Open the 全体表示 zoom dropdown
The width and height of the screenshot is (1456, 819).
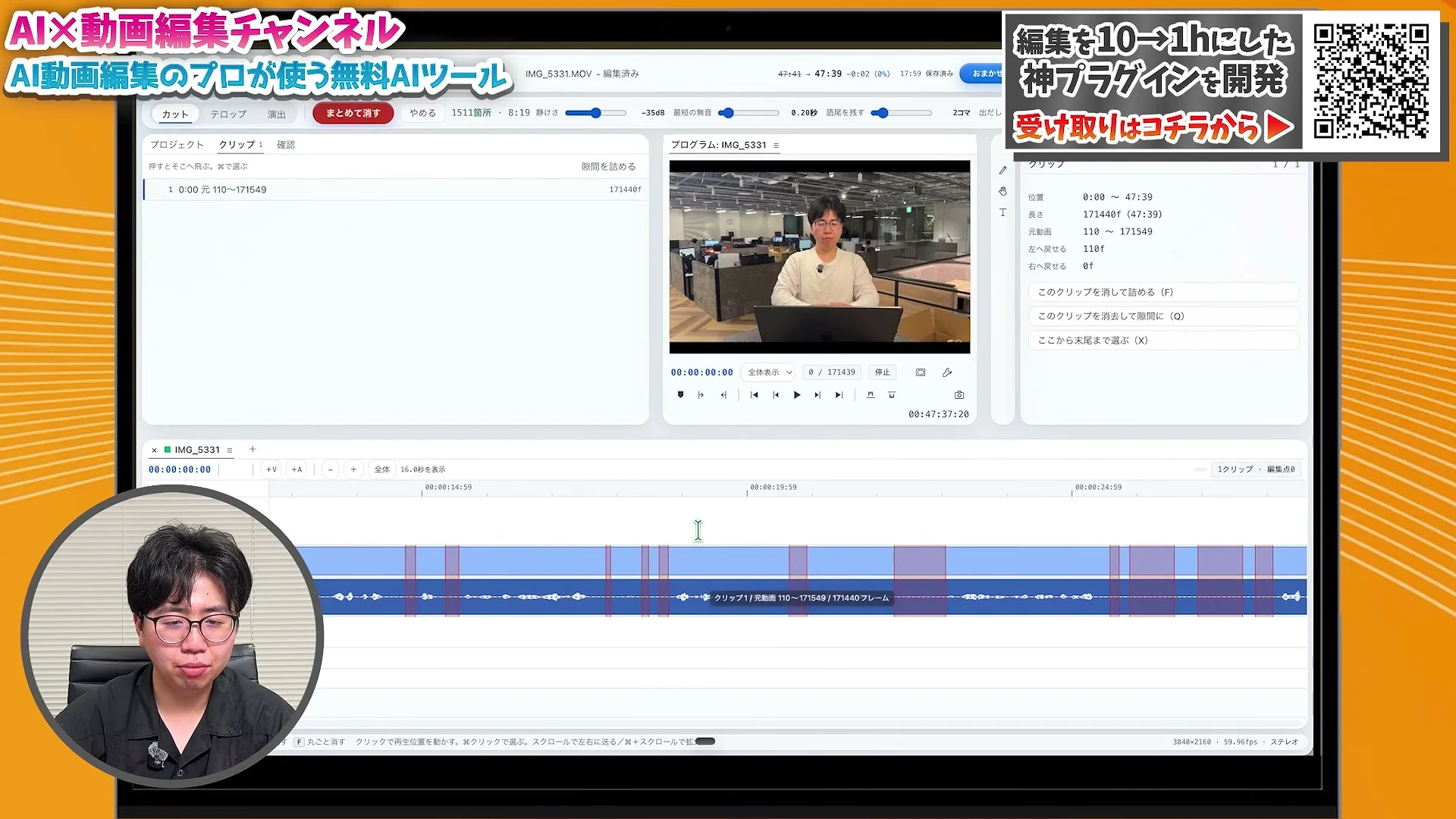click(x=769, y=372)
